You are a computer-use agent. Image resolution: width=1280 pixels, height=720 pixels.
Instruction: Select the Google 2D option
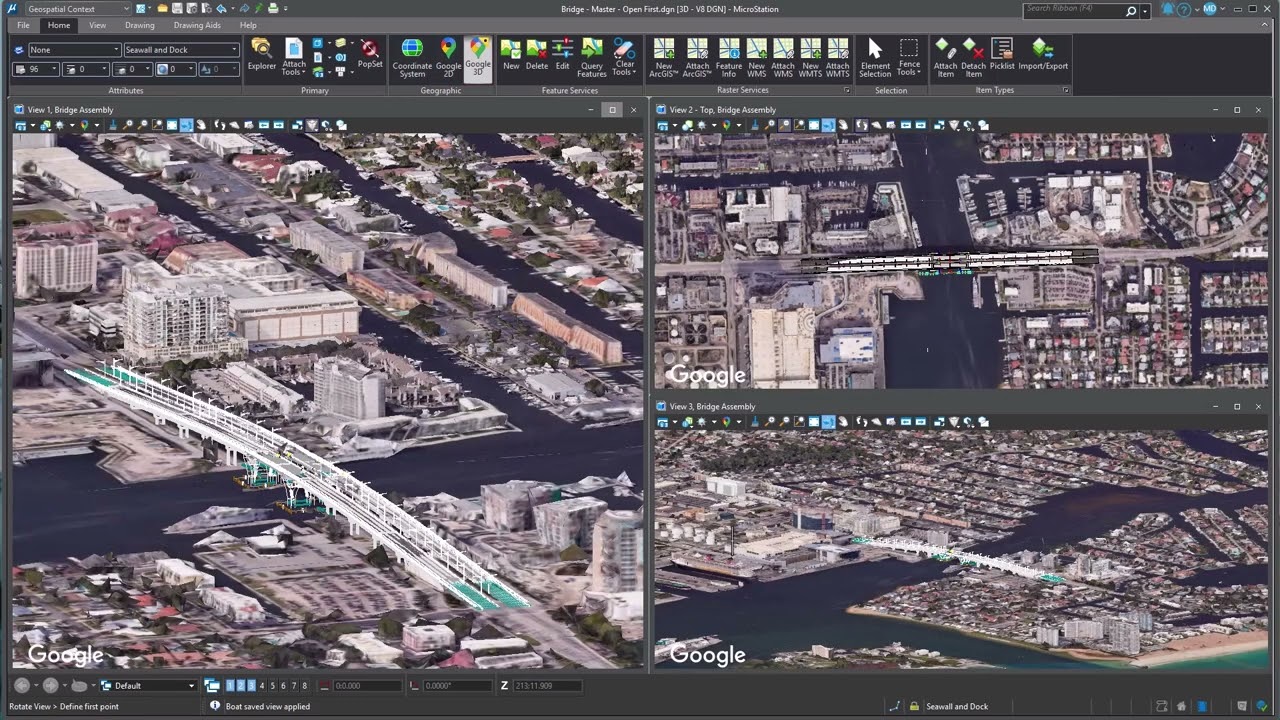(x=448, y=58)
